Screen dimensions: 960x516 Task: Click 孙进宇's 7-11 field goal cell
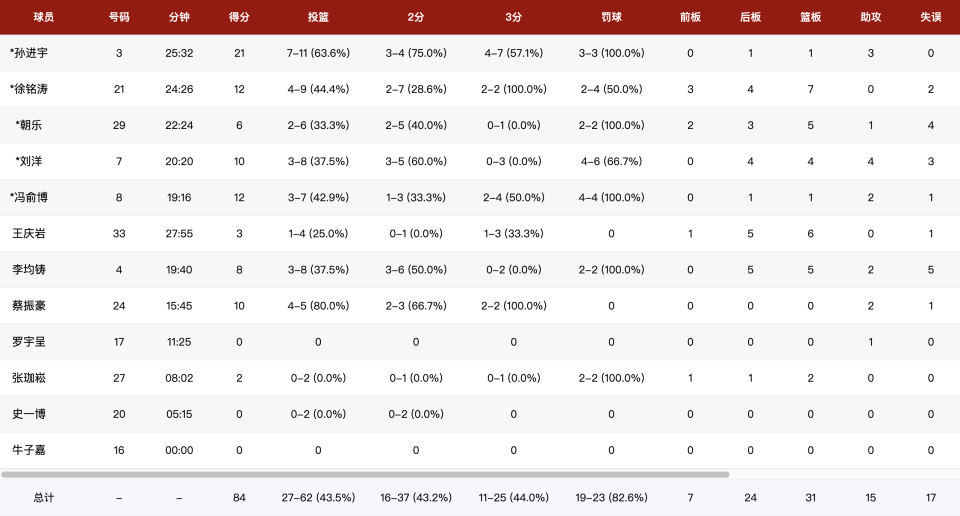click(x=318, y=53)
